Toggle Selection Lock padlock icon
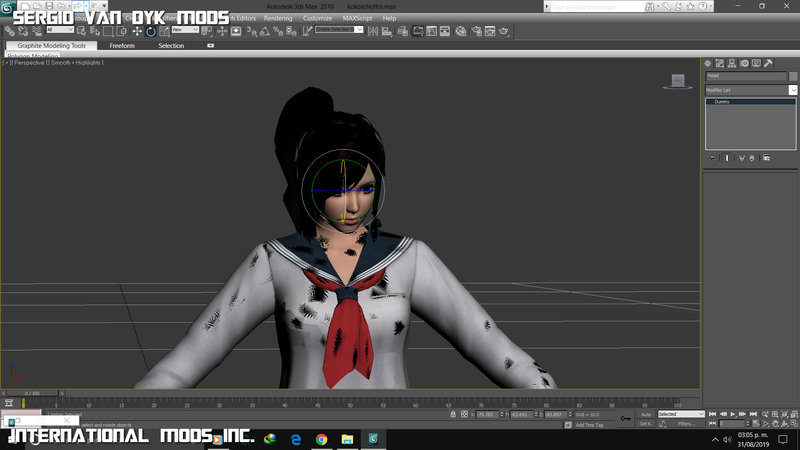This screenshot has width=800, height=450. (453, 414)
